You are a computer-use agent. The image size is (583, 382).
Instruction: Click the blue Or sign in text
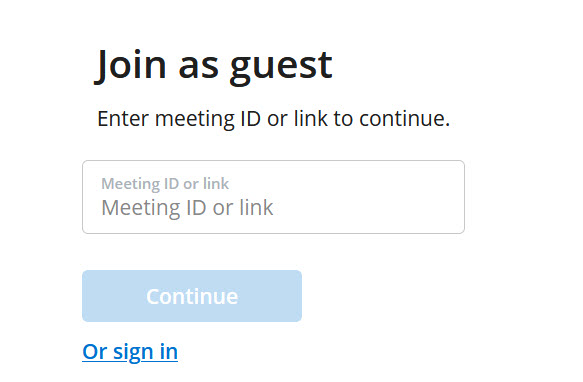(130, 351)
